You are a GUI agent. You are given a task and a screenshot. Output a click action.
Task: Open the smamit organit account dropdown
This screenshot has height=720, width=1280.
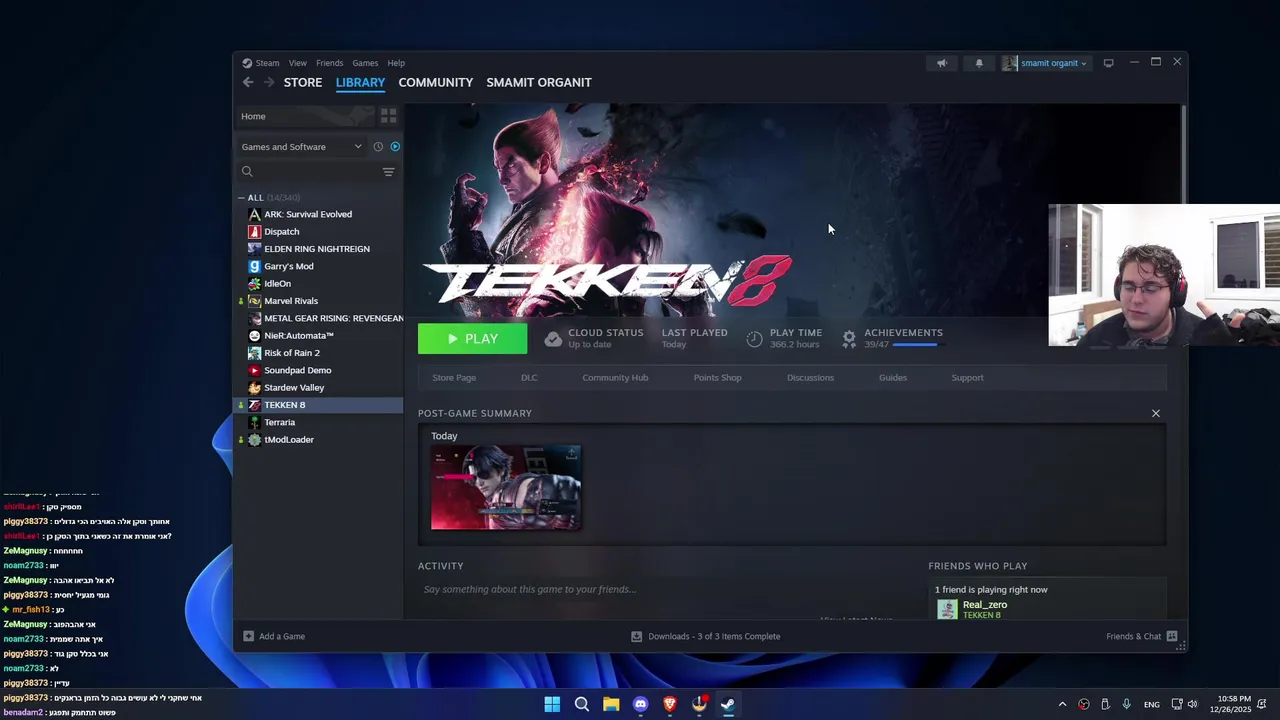[1053, 63]
